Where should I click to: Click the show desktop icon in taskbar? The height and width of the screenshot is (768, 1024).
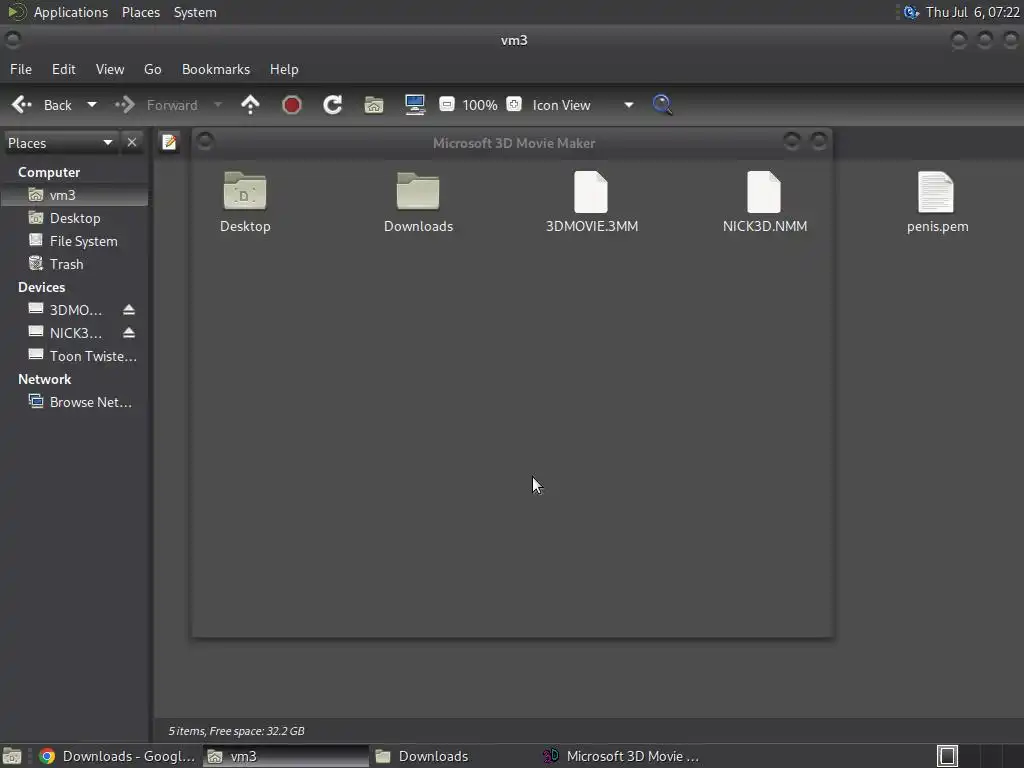[12, 756]
